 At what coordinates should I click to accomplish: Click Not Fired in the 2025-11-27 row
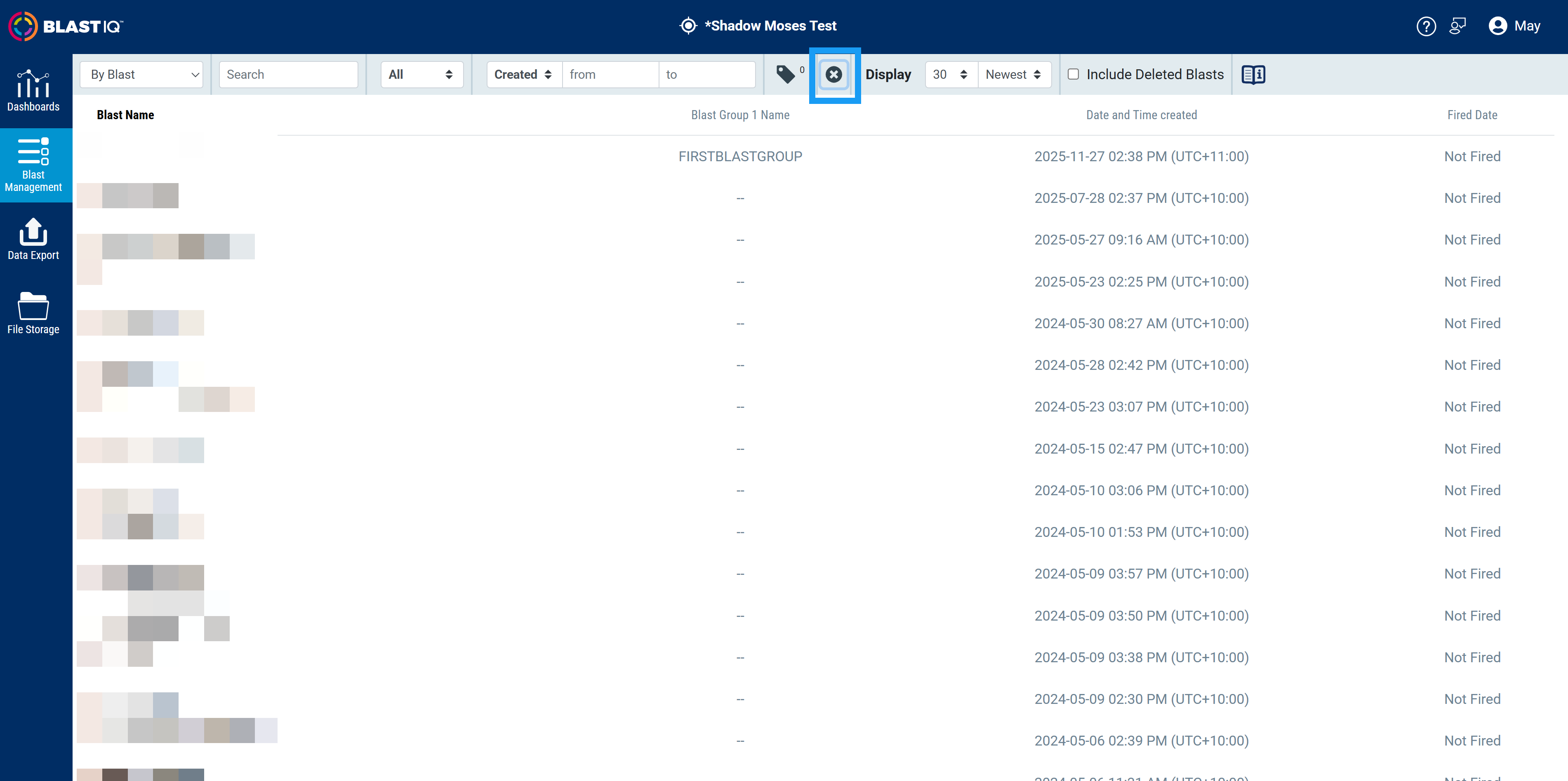point(1472,156)
